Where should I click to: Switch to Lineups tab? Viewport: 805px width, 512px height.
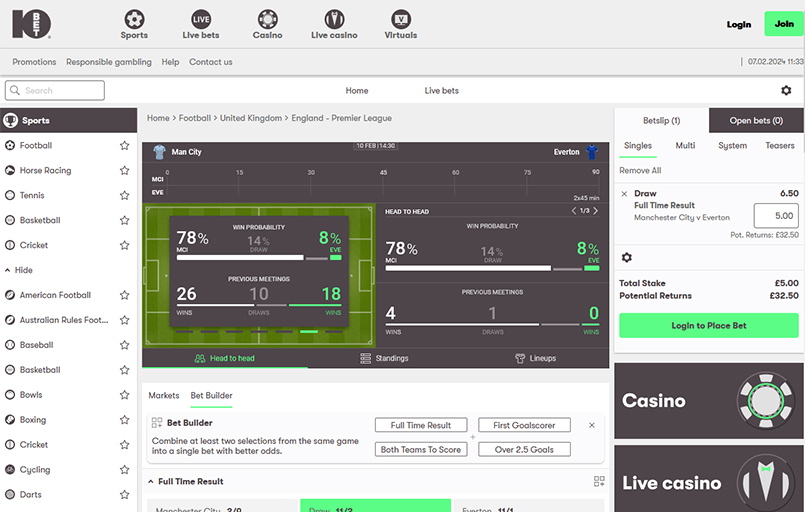click(535, 358)
